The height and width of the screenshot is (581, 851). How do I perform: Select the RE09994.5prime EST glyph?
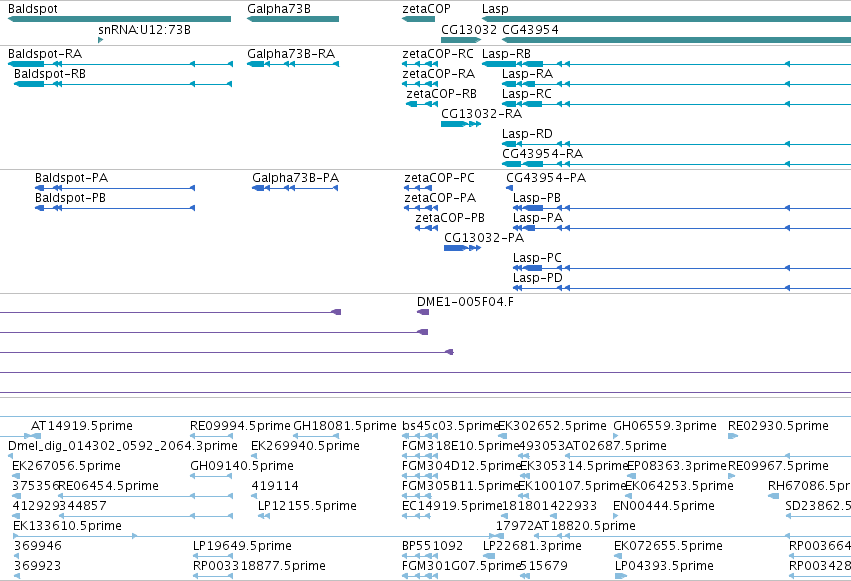point(212,436)
